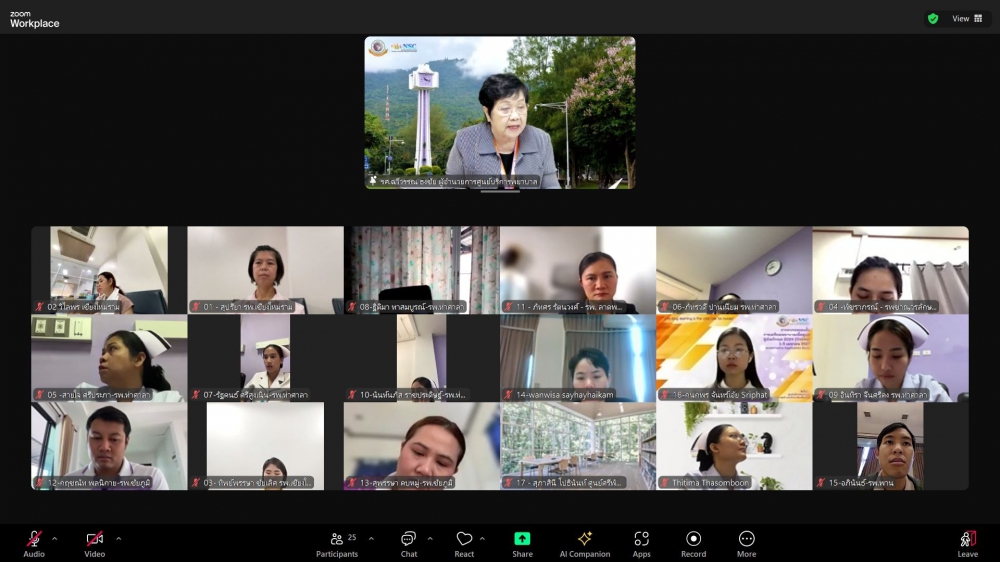Select the main speaker video at top
This screenshot has width=1000, height=562.
tap(500, 112)
